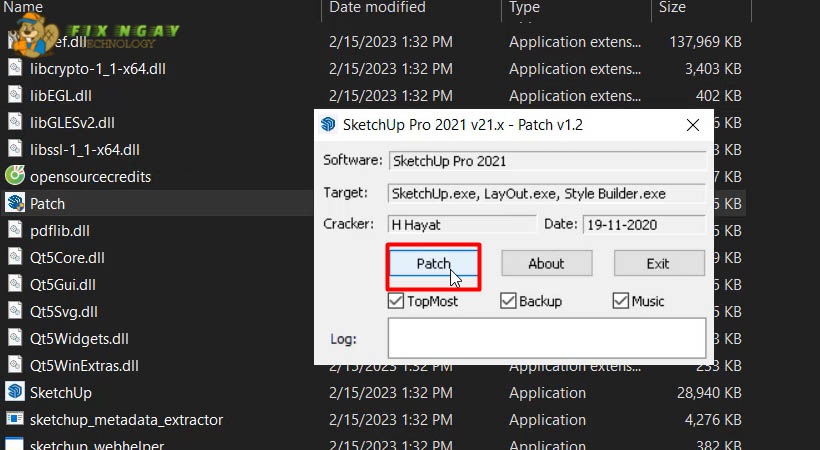Select the Qt5Core.dll file icon
Image resolution: width=820 pixels, height=450 pixels.
[15, 257]
